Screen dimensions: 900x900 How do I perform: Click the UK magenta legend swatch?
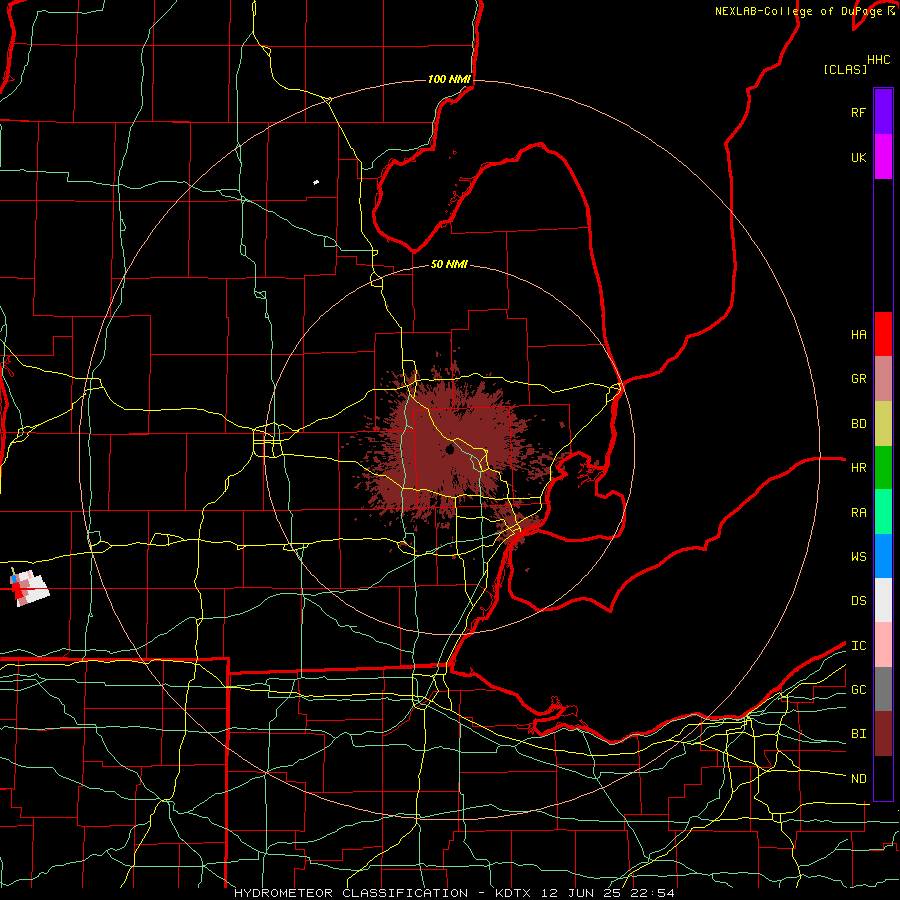click(x=883, y=157)
